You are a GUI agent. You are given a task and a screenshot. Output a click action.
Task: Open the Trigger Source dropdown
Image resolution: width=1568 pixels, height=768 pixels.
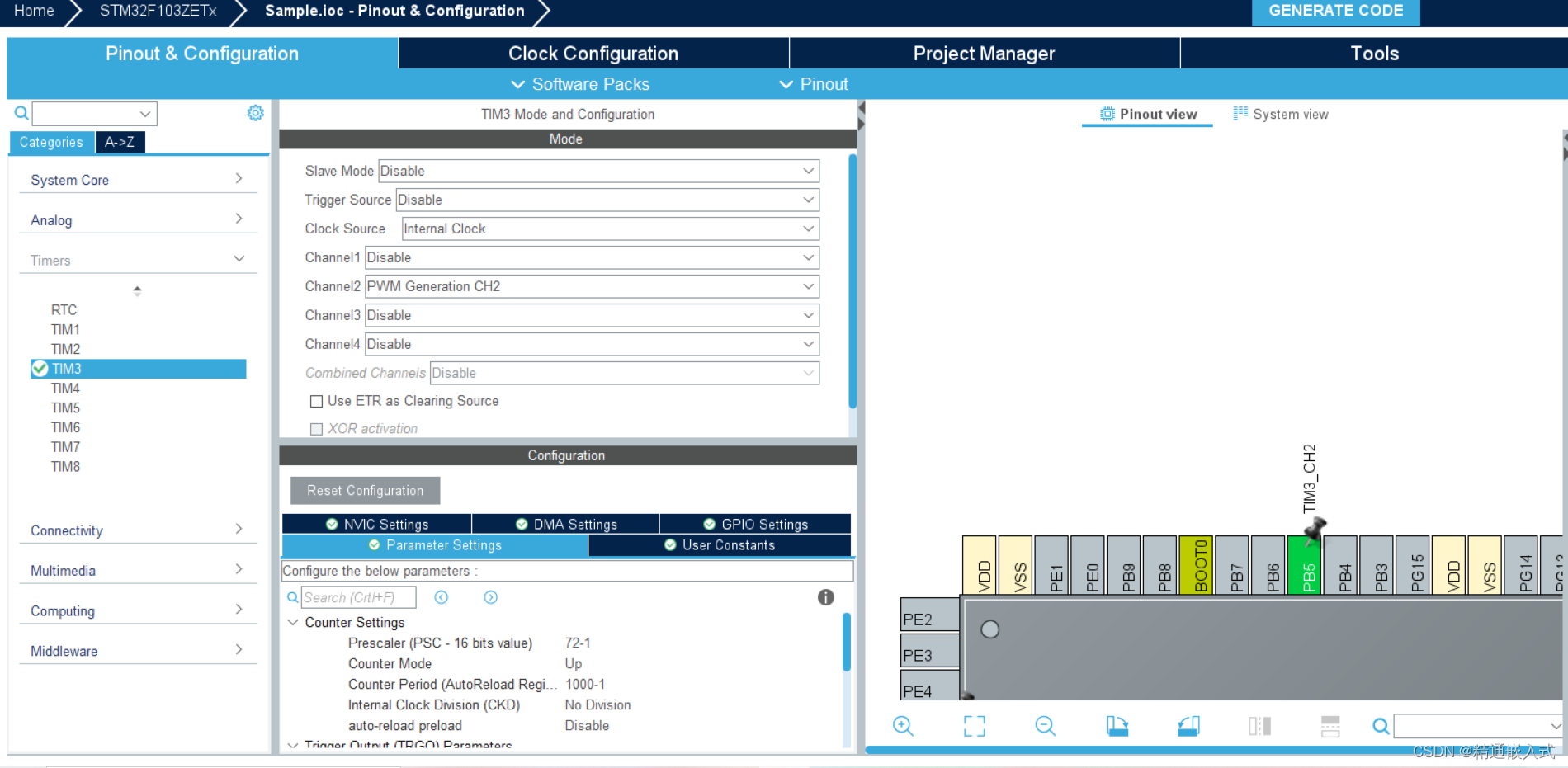coord(607,200)
